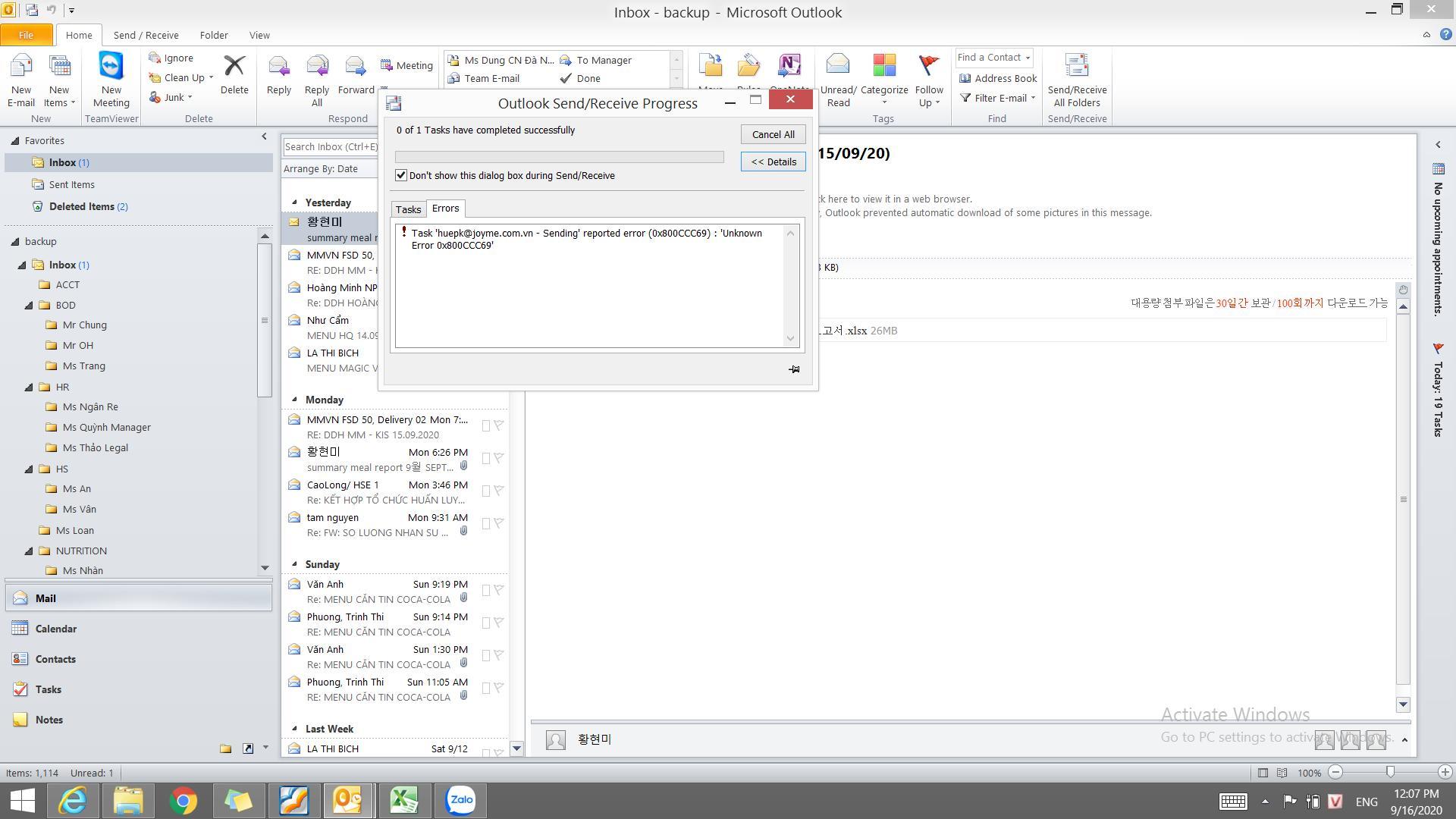Toggle category box on Phuong Sun 9:14 PM email
Image resolution: width=1456 pixels, height=819 pixels.
[x=486, y=623]
